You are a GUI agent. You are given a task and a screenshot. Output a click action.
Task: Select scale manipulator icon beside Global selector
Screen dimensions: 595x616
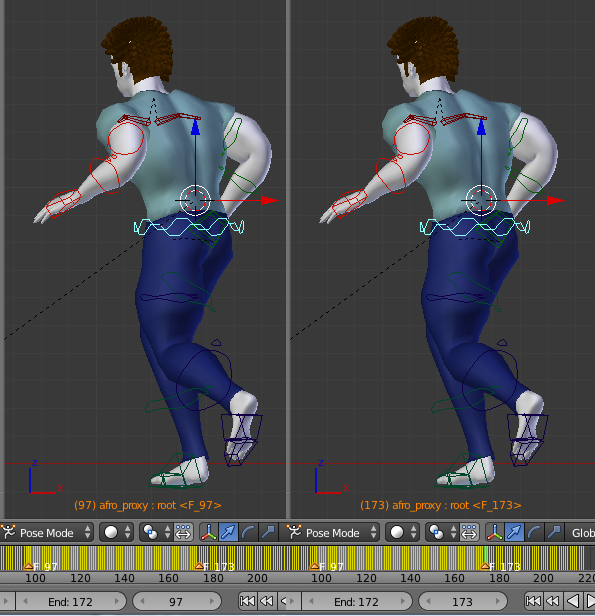tap(554, 533)
